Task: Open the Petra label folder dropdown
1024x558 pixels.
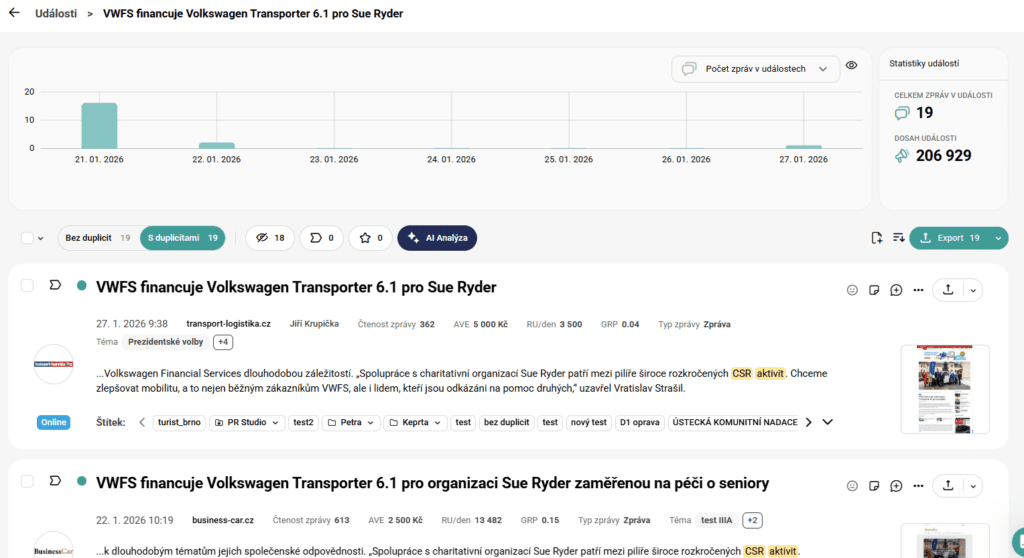Action: pyautogui.click(x=351, y=422)
